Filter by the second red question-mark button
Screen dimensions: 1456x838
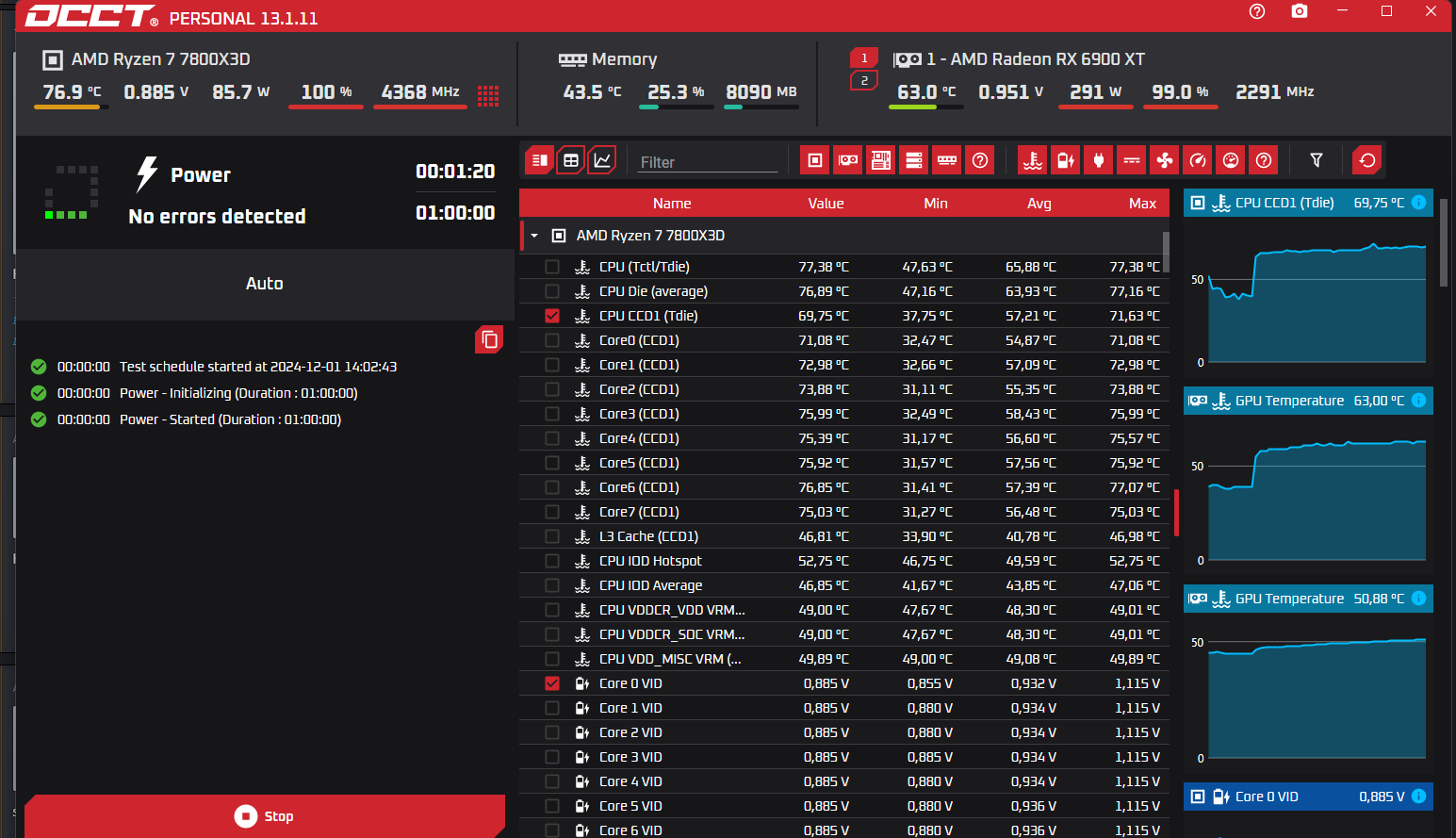[x=1264, y=160]
